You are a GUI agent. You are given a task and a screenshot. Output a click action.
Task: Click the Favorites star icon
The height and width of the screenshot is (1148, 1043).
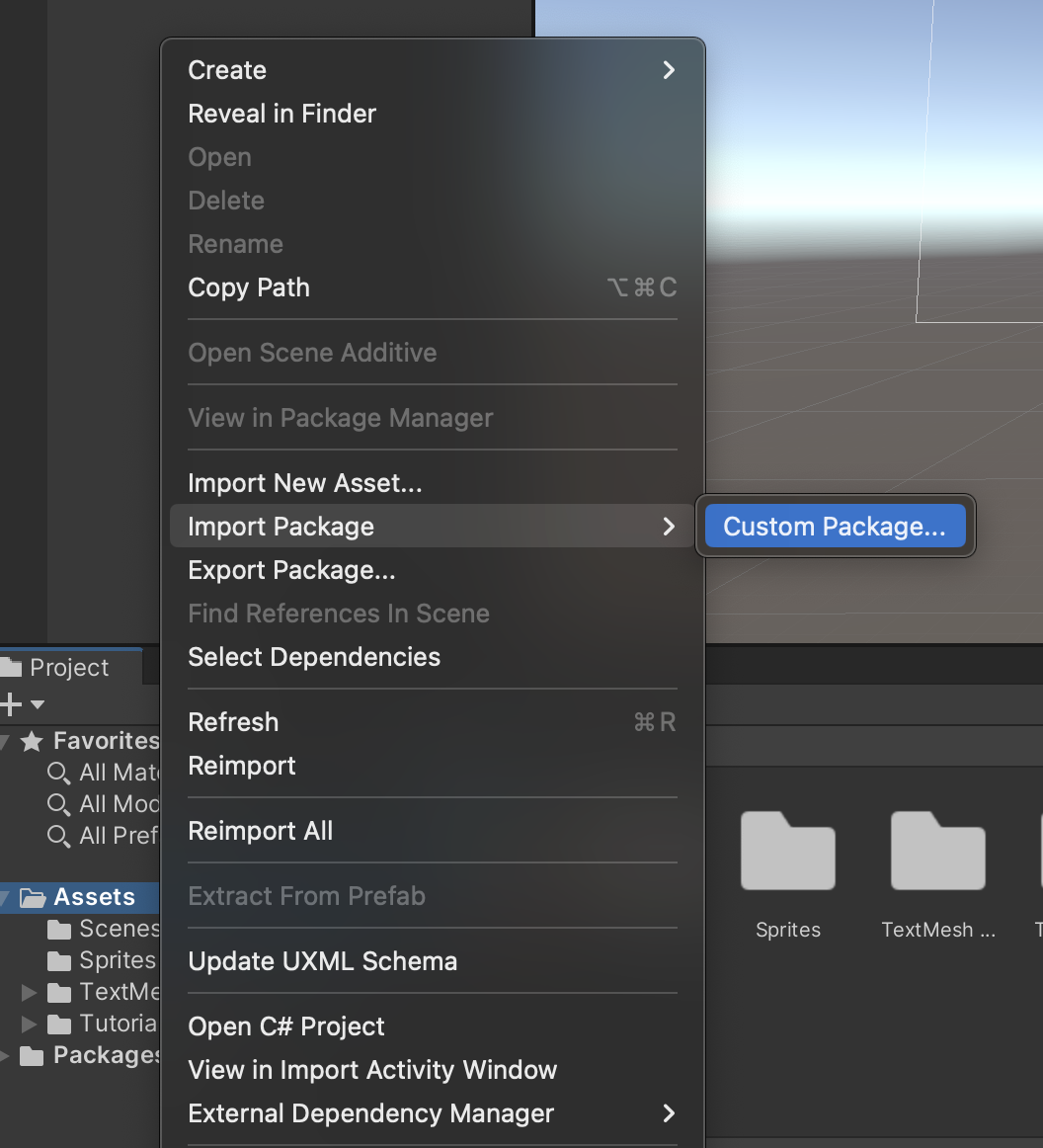(x=32, y=742)
